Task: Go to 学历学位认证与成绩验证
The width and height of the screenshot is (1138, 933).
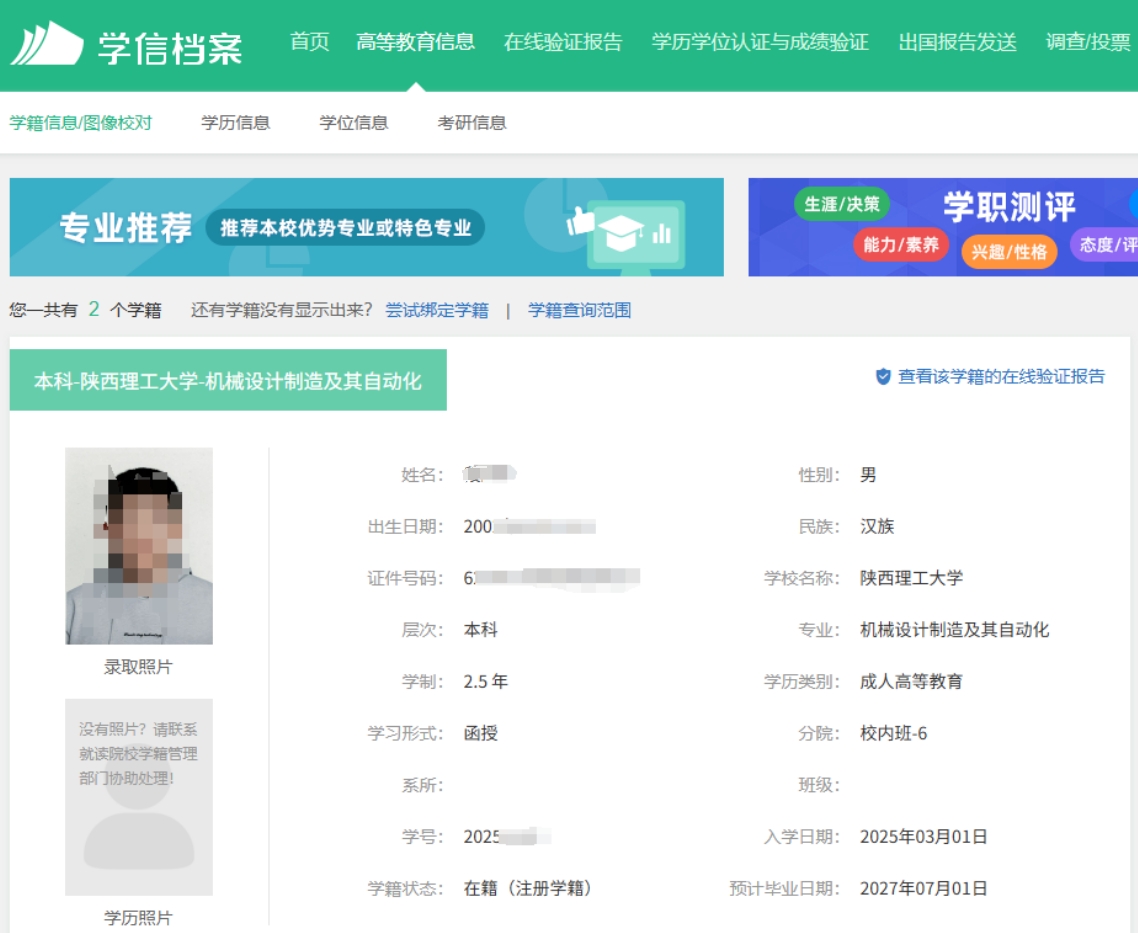Action: click(x=760, y=41)
